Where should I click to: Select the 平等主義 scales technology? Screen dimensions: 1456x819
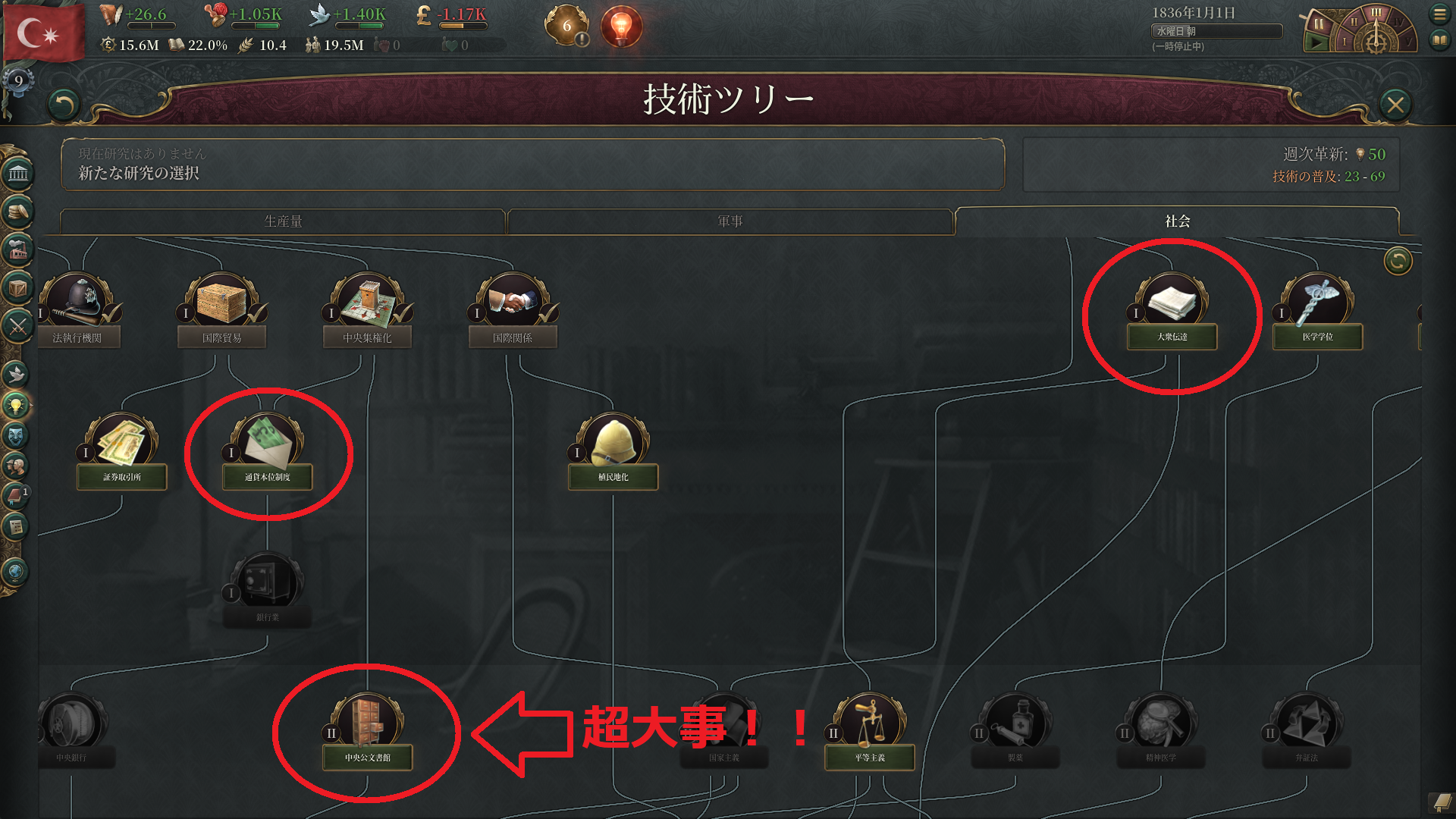coord(870,732)
